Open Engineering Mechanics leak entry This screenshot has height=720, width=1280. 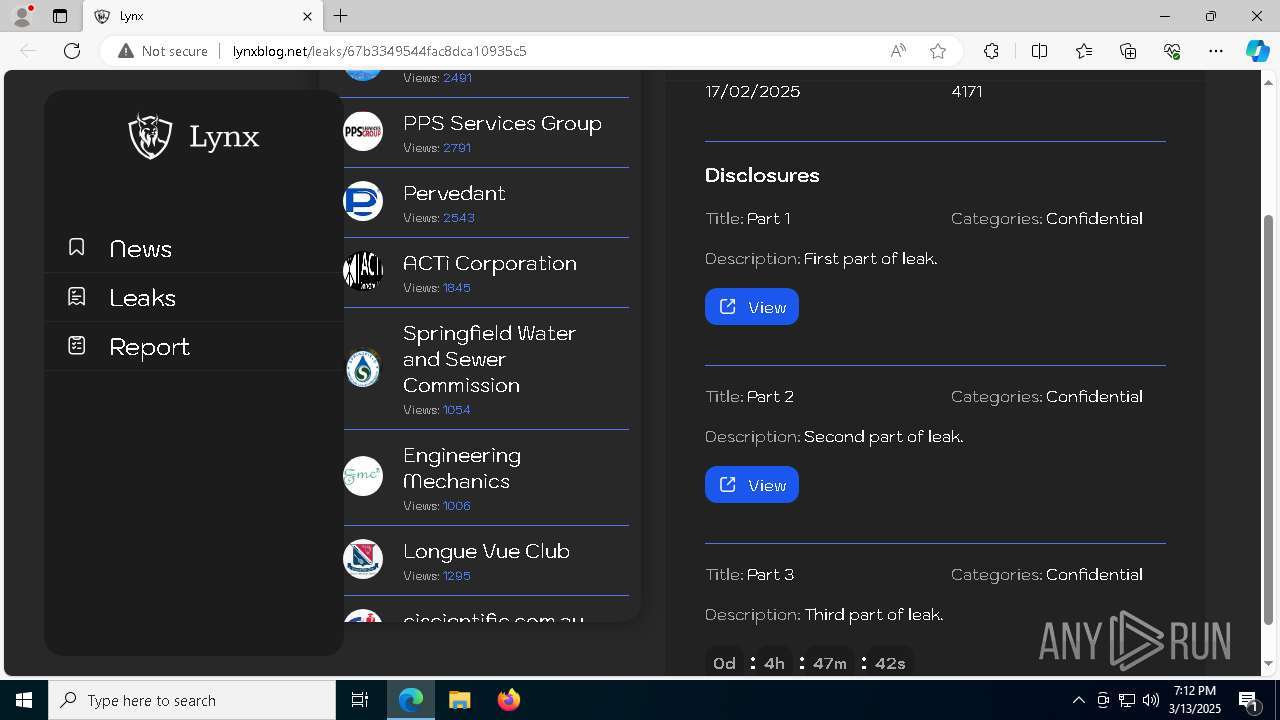pyautogui.click(x=486, y=478)
